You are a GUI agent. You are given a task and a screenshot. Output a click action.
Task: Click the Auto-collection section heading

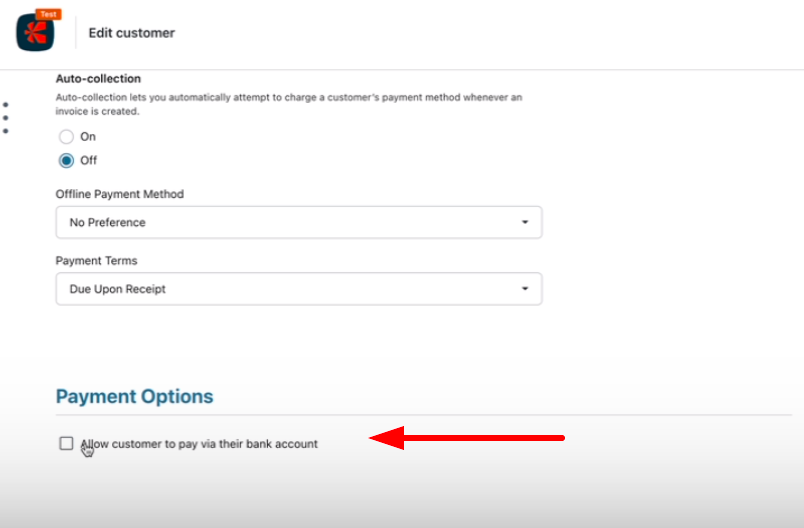tap(98, 78)
